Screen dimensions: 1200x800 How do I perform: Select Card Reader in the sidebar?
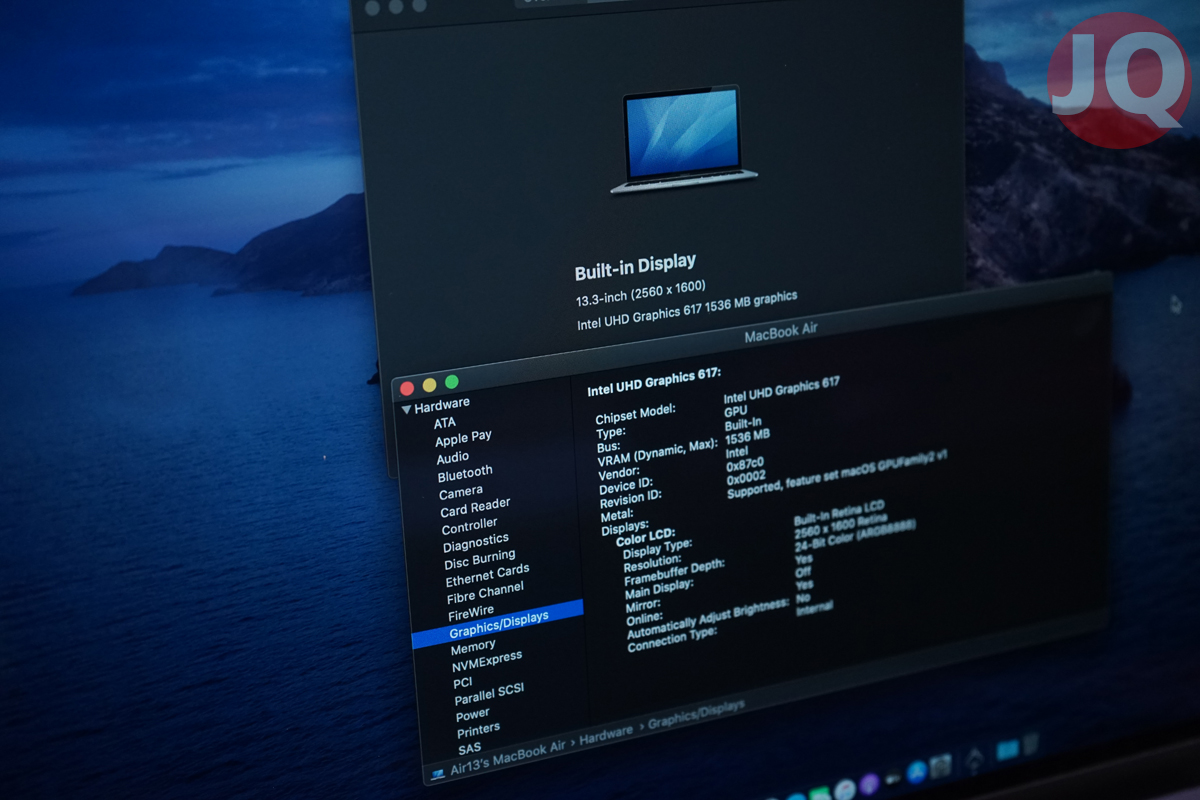[475, 507]
